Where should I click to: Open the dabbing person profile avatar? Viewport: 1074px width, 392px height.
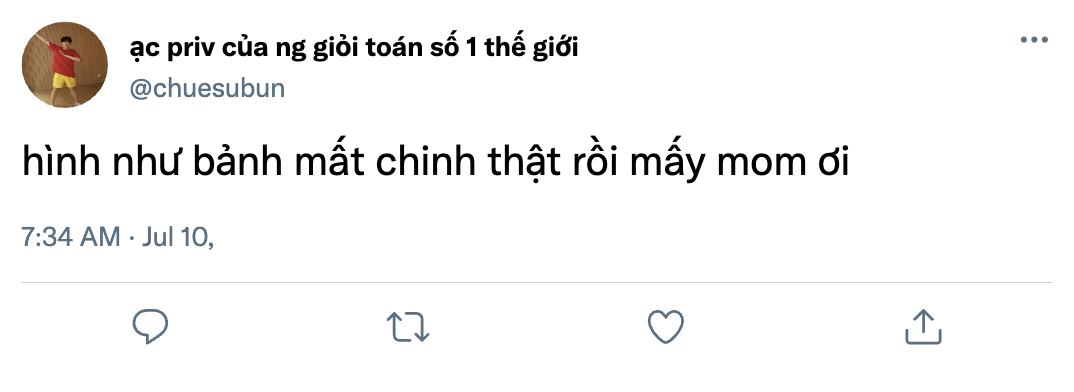pyautogui.click(x=65, y=64)
